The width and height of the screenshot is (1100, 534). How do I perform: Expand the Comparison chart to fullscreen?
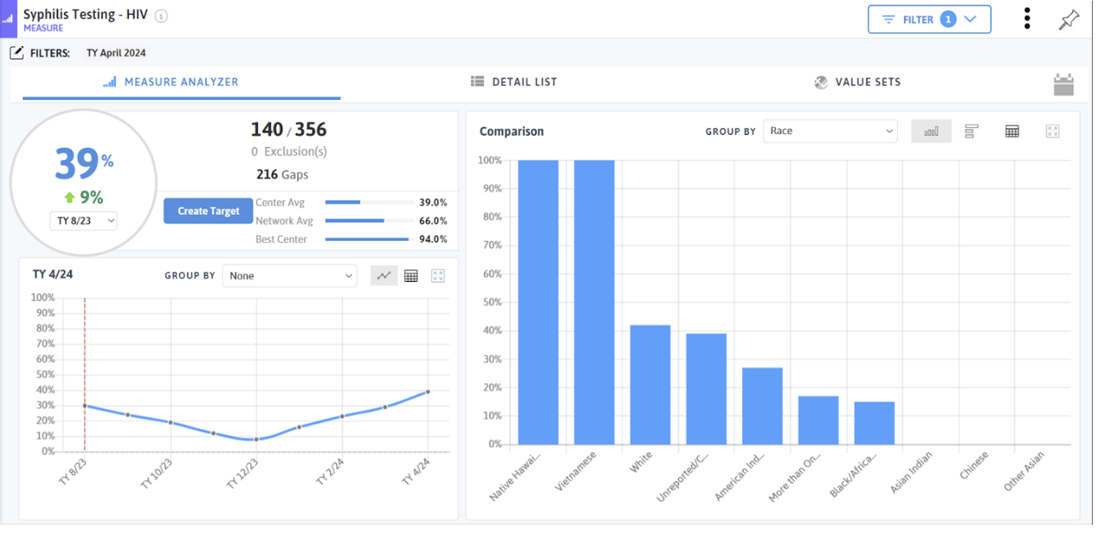tap(1052, 131)
